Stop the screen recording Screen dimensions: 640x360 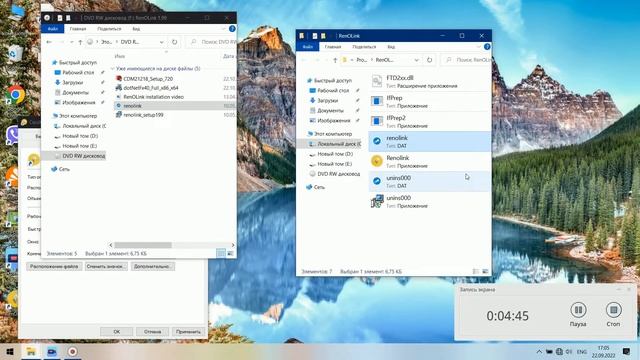[x=613, y=314]
